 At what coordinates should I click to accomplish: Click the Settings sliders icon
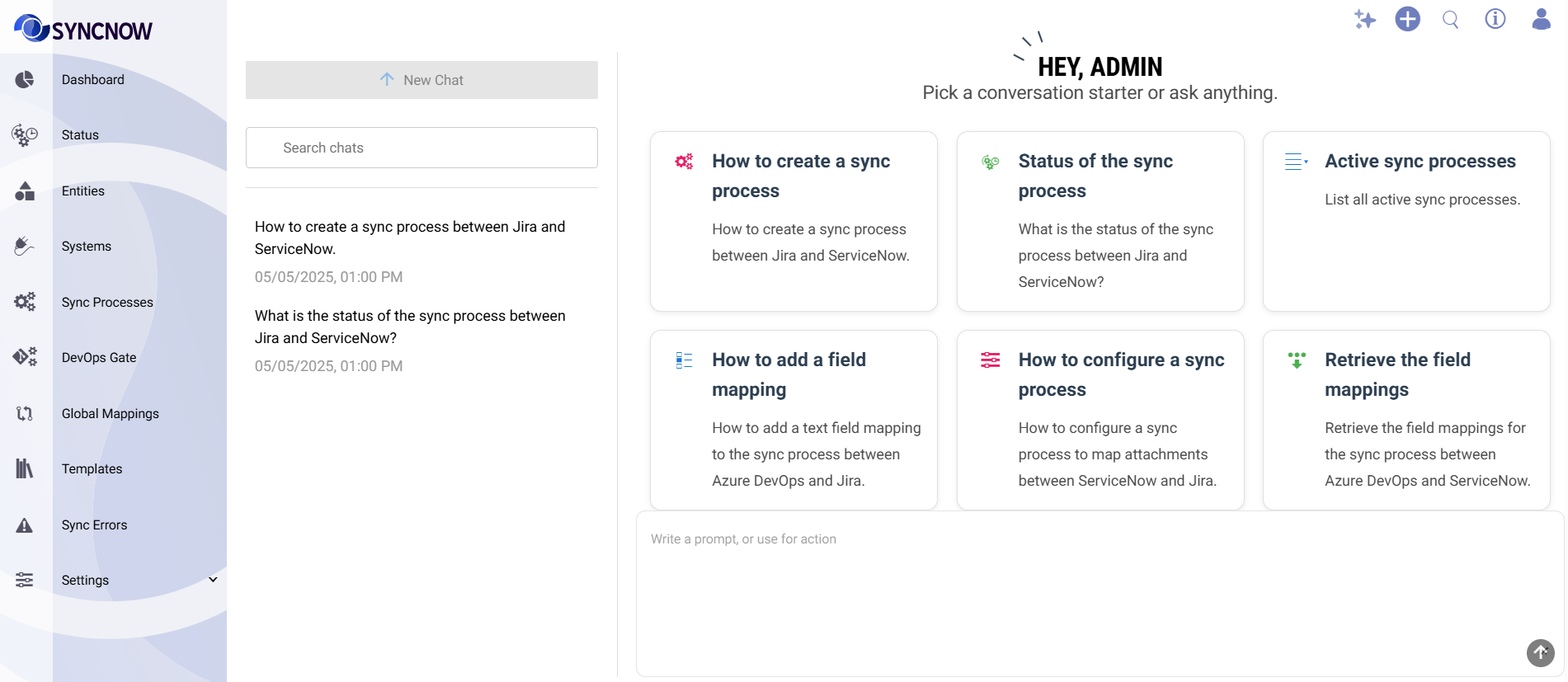(x=25, y=580)
